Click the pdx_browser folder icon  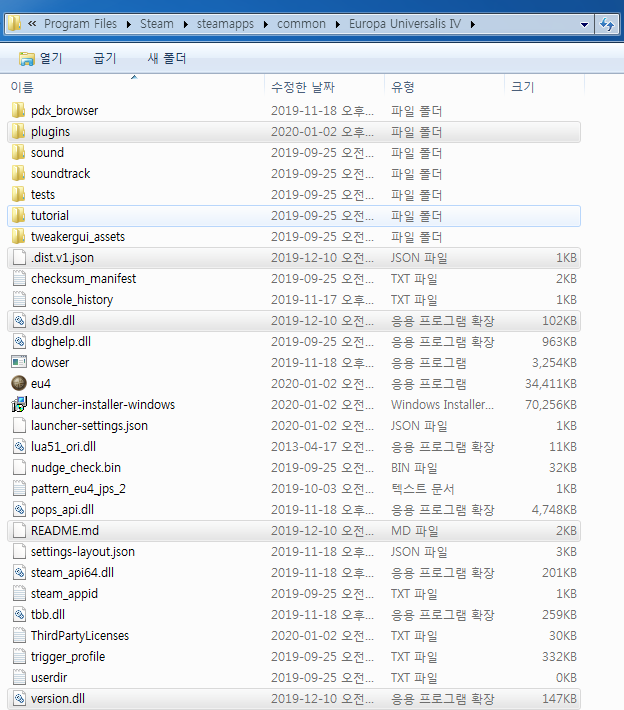pyautogui.click(x=19, y=110)
